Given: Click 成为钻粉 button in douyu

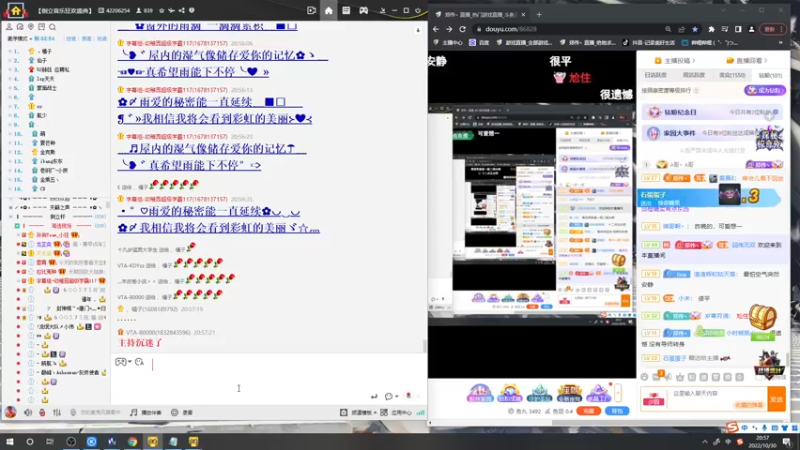Looking at the screenshot, I should [764, 90].
